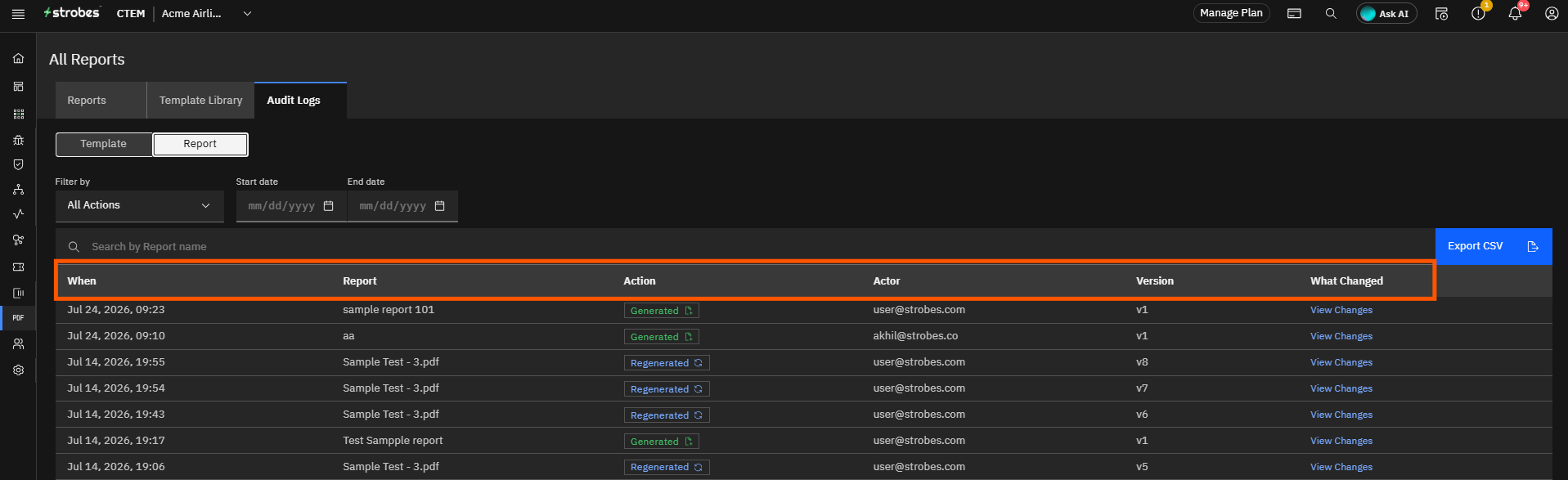1568x480 pixels.
Task: View Changes for report aa
Action: point(1341,337)
